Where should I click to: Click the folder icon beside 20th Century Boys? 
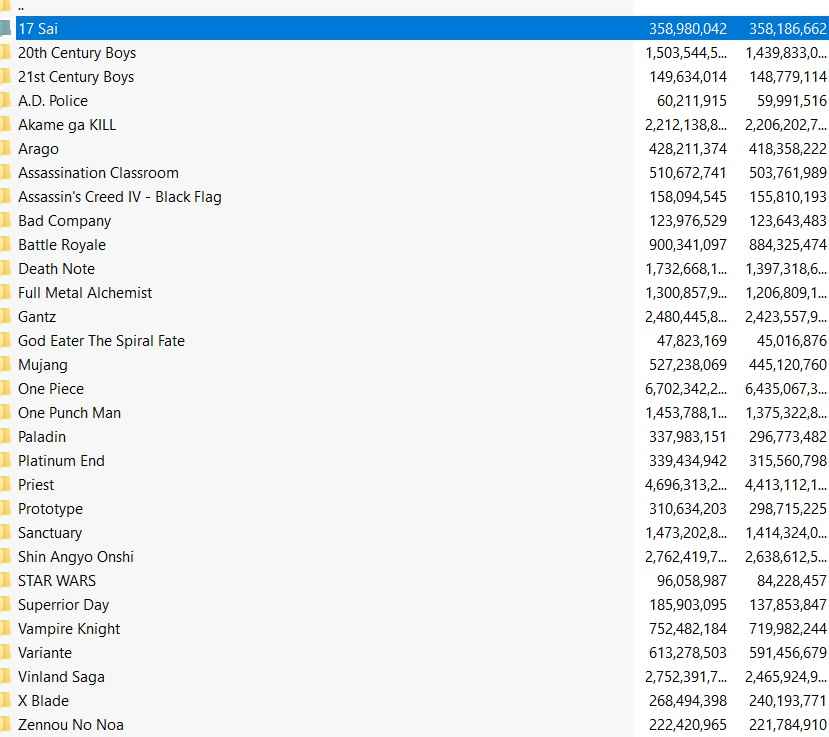click(x=5, y=53)
